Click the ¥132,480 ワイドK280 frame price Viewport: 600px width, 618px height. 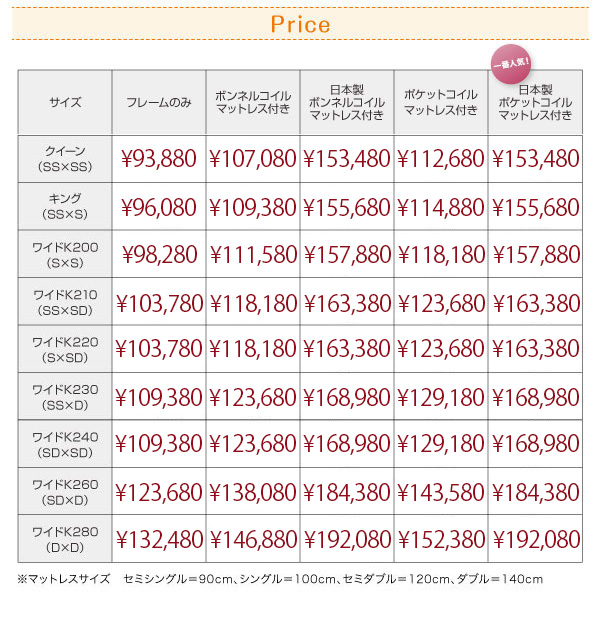tap(159, 539)
